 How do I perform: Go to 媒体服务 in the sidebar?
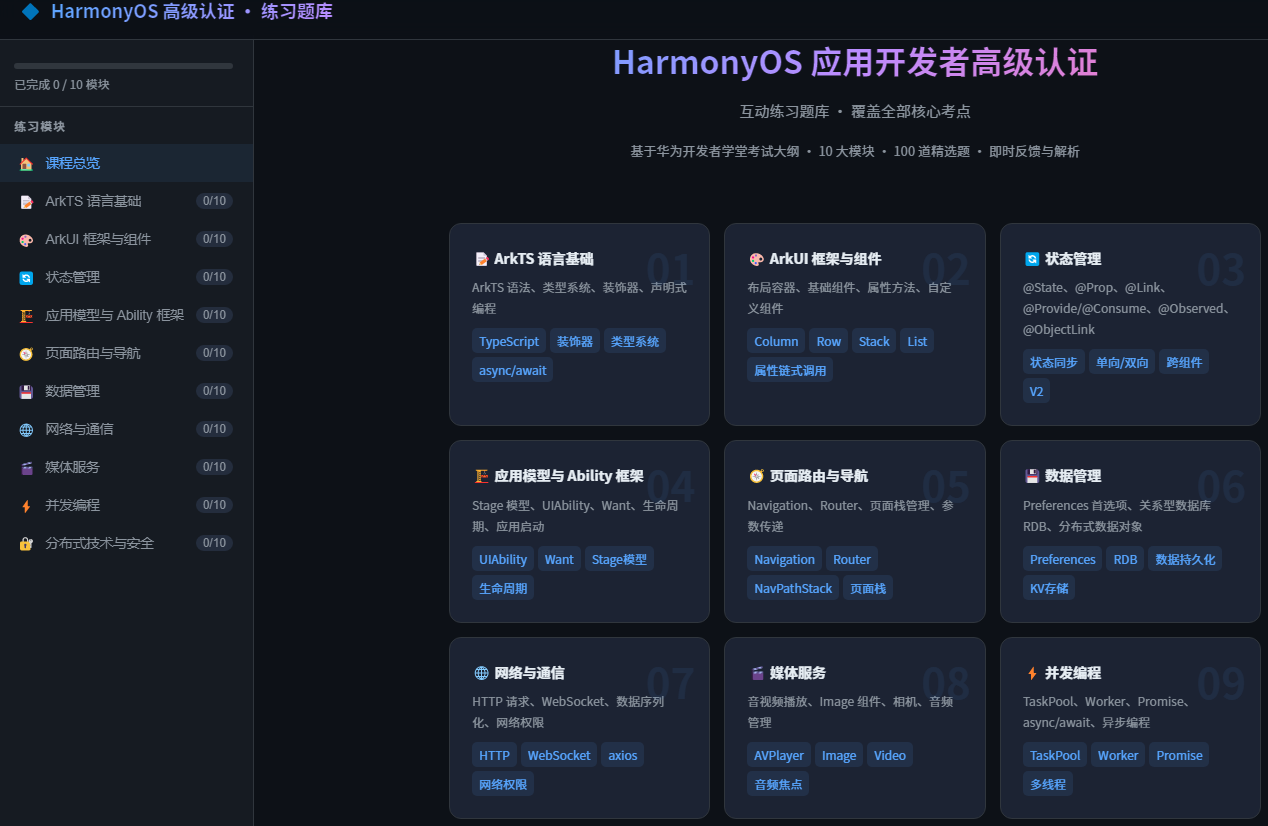coord(126,467)
